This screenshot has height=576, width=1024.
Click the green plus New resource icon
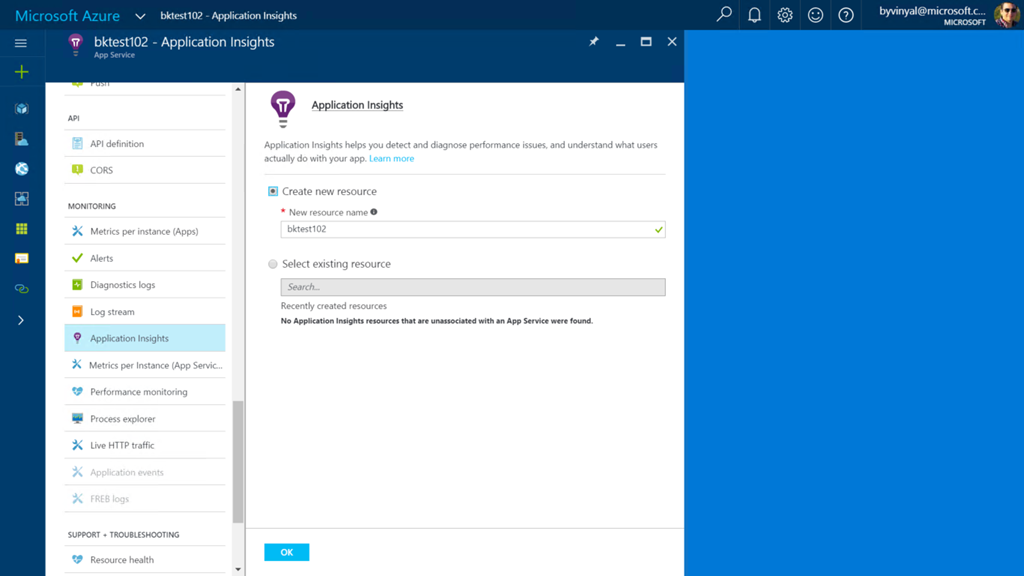tap(22, 72)
